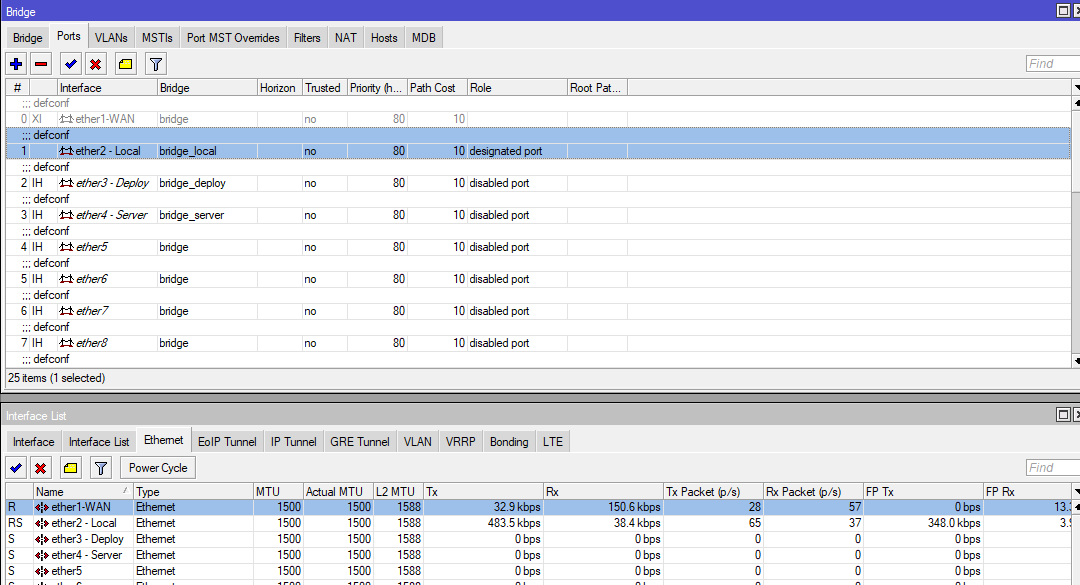Enable selected bridge port with blue checkmark
This screenshot has width=1080, height=585.
(70, 64)
